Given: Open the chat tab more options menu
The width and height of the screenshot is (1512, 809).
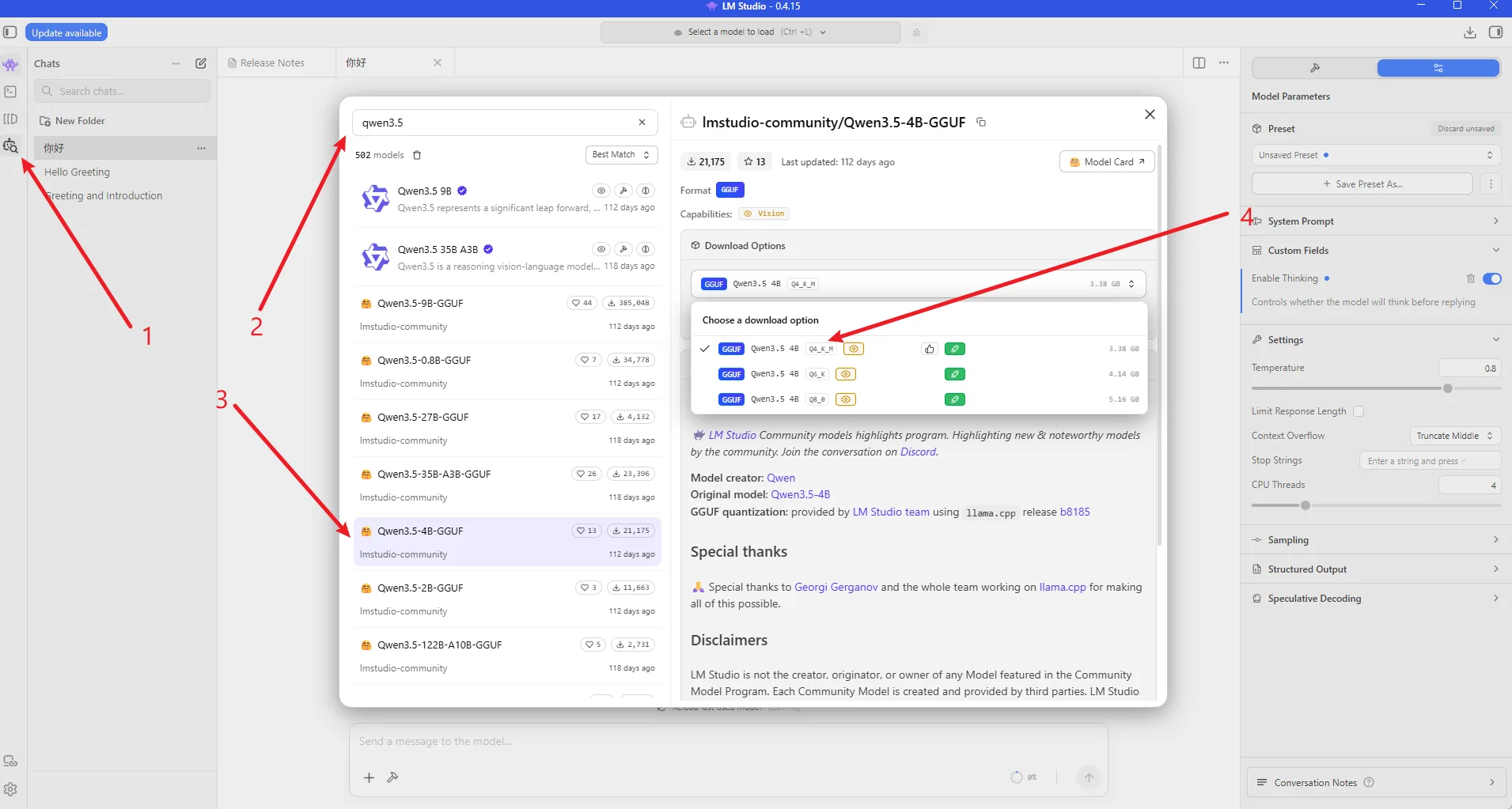Looking at the screenshot, I should [1224, 62].
